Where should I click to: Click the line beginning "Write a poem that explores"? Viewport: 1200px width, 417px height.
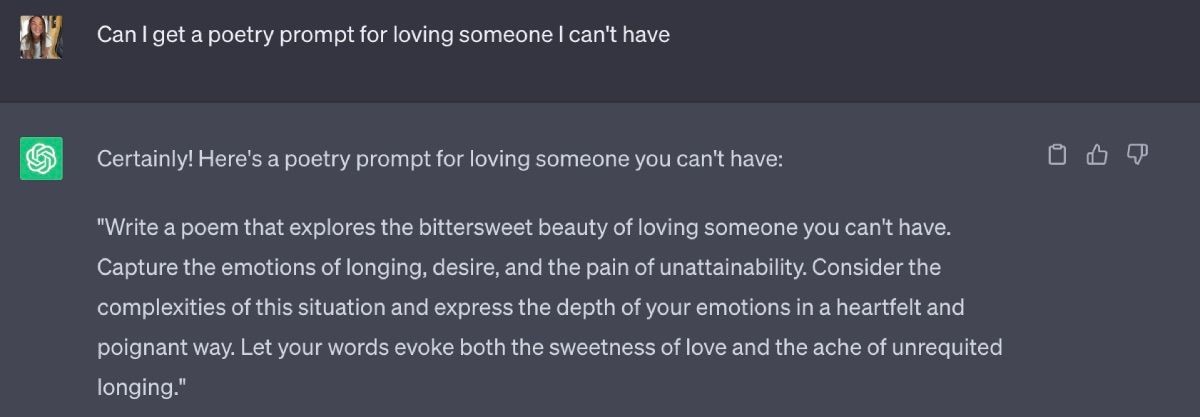click(524, 228)
